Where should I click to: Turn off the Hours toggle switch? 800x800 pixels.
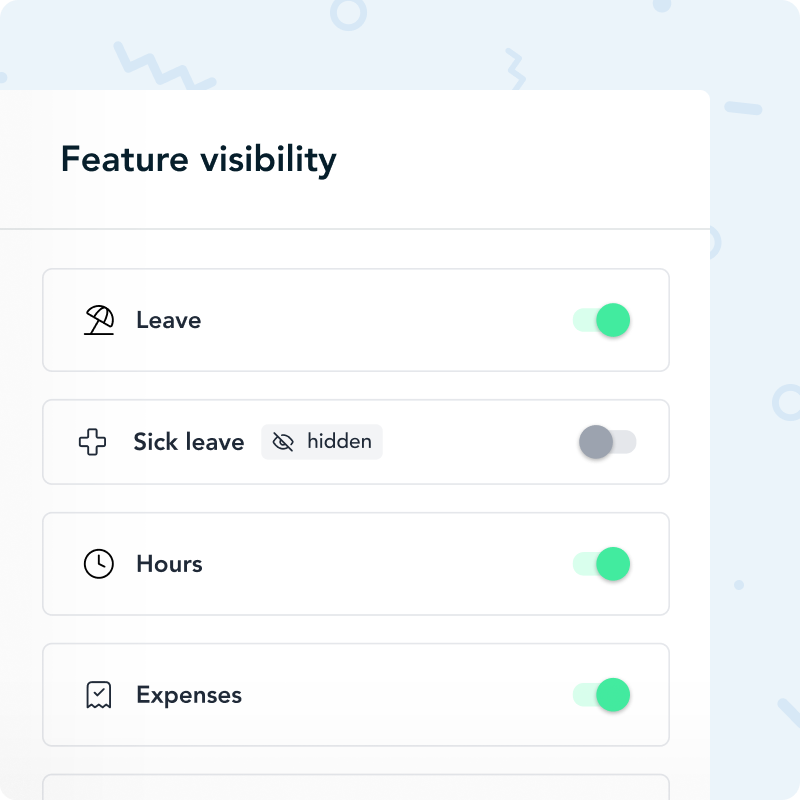click(602, 564)
